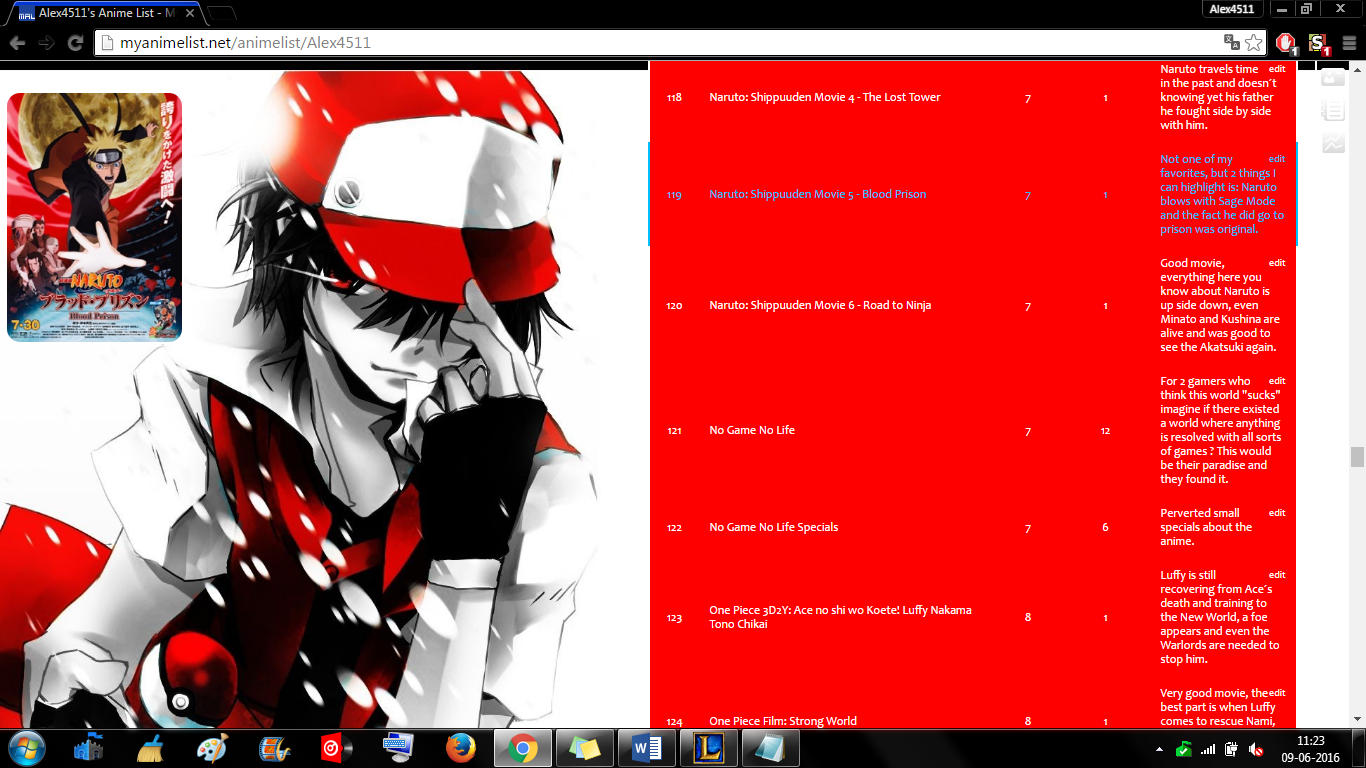
Task: Go back using the browser back arrow
Action: coord(17,43)
